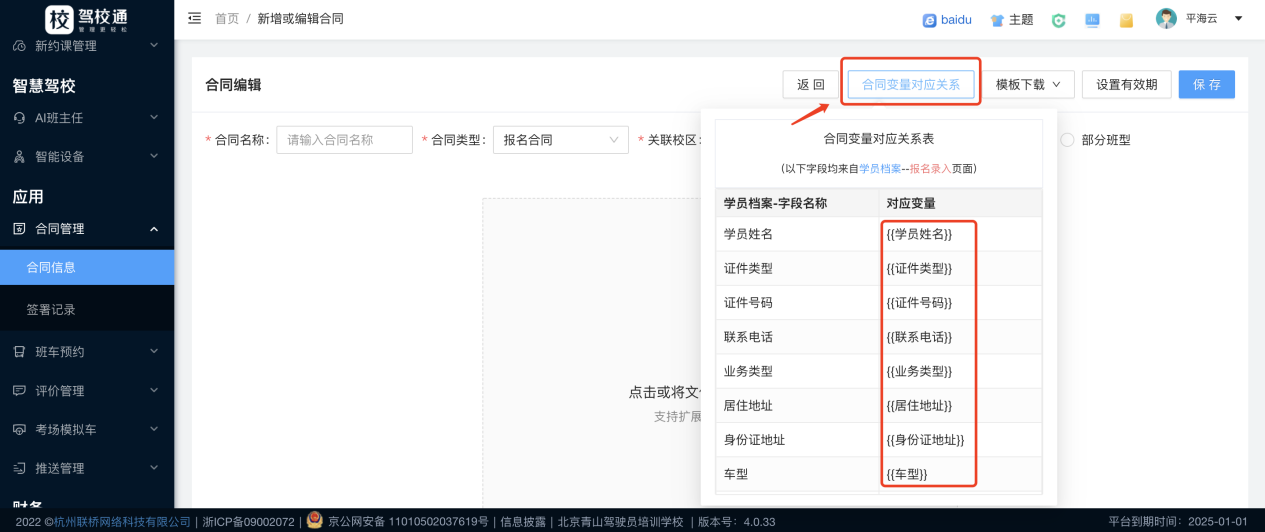Click the {{居住地址}} variable cell

[960, 405]
